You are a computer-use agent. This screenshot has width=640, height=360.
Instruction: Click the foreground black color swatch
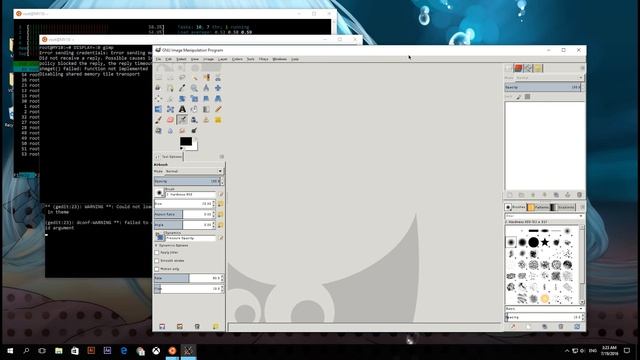point(186,141)
